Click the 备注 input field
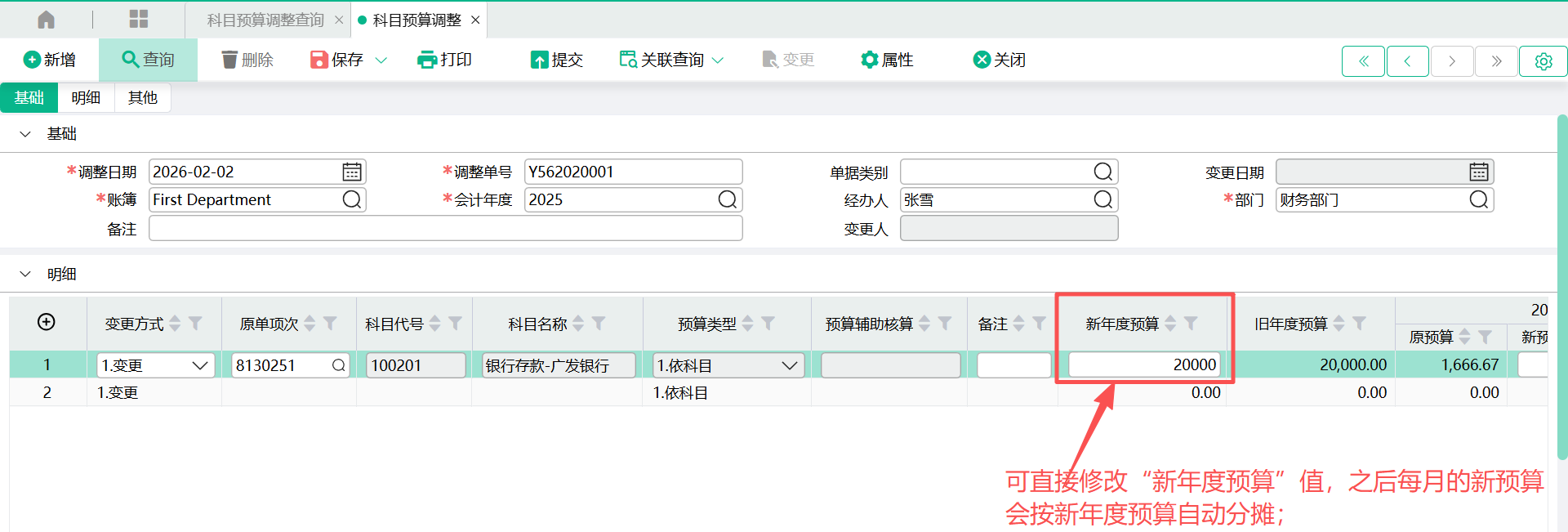 coord(445,229)
